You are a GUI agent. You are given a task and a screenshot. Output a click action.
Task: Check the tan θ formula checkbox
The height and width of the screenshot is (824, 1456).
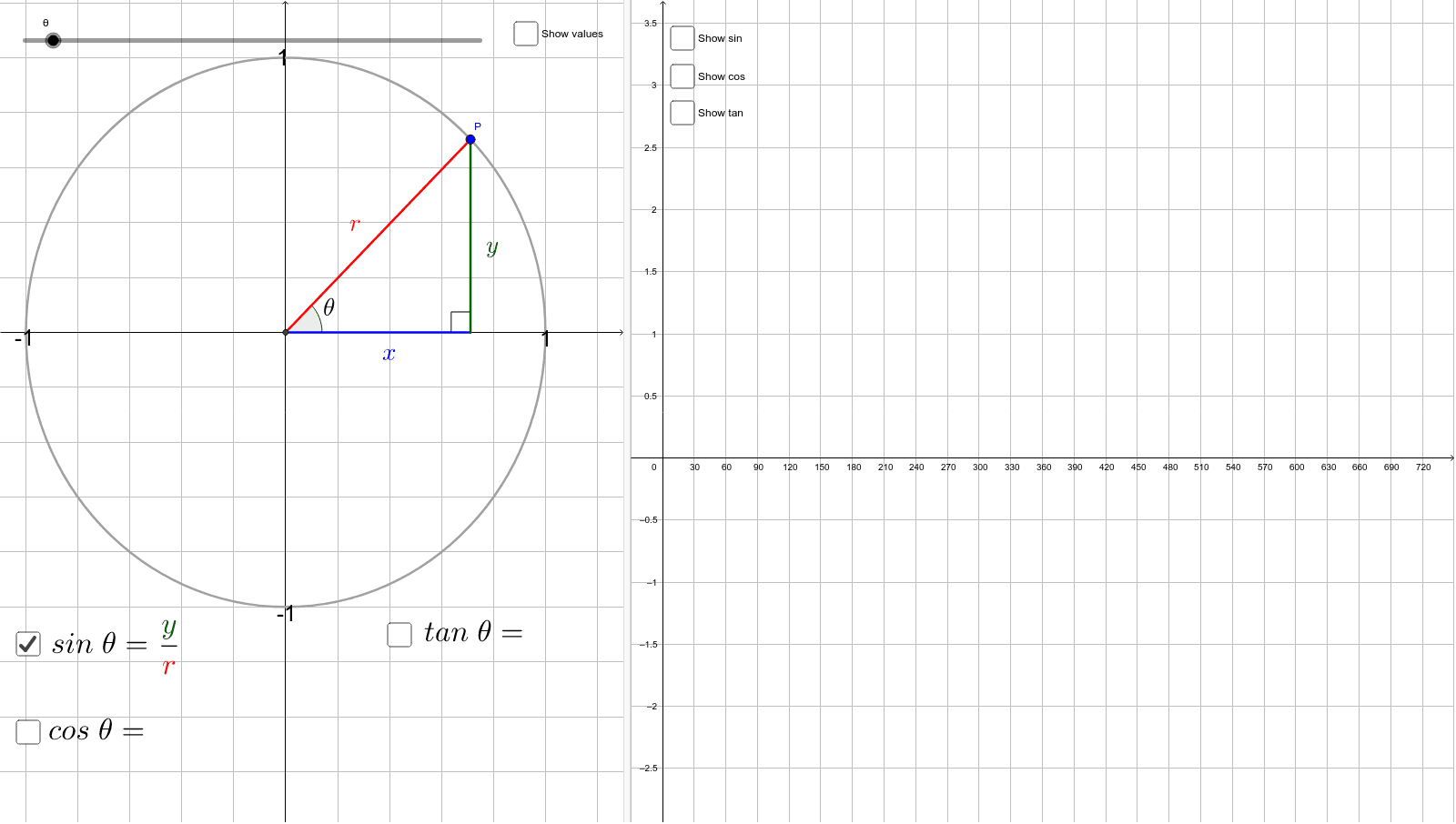[x=399, y=633]
